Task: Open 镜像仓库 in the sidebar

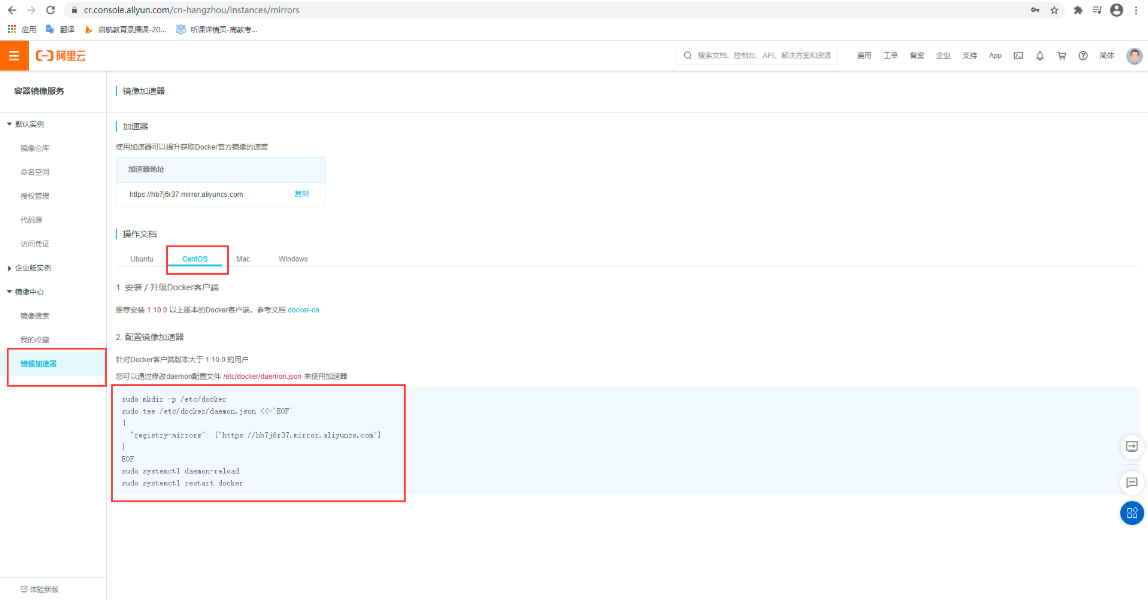Action: (x=35, y=149)
